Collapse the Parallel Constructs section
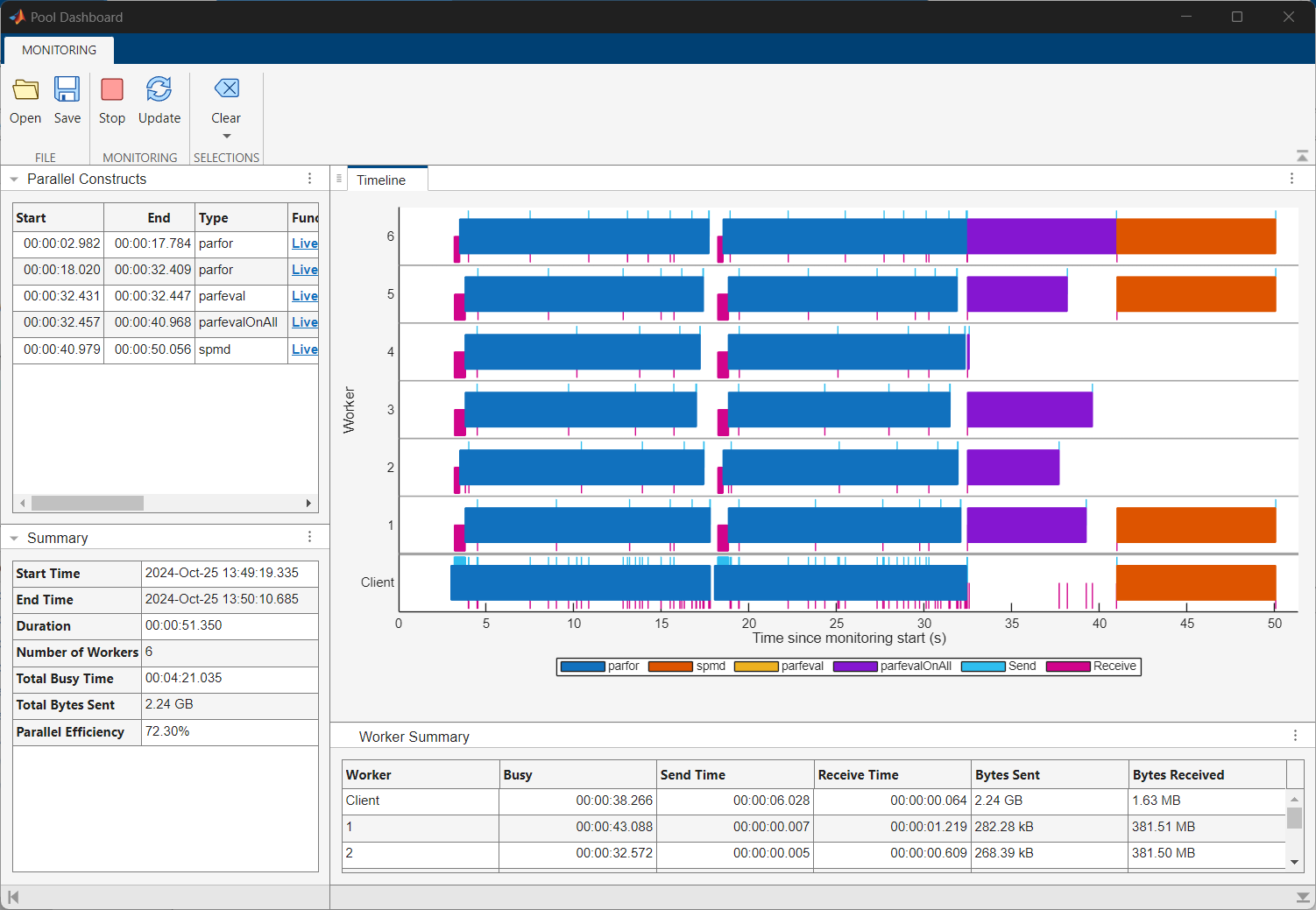 click(14, 180)
